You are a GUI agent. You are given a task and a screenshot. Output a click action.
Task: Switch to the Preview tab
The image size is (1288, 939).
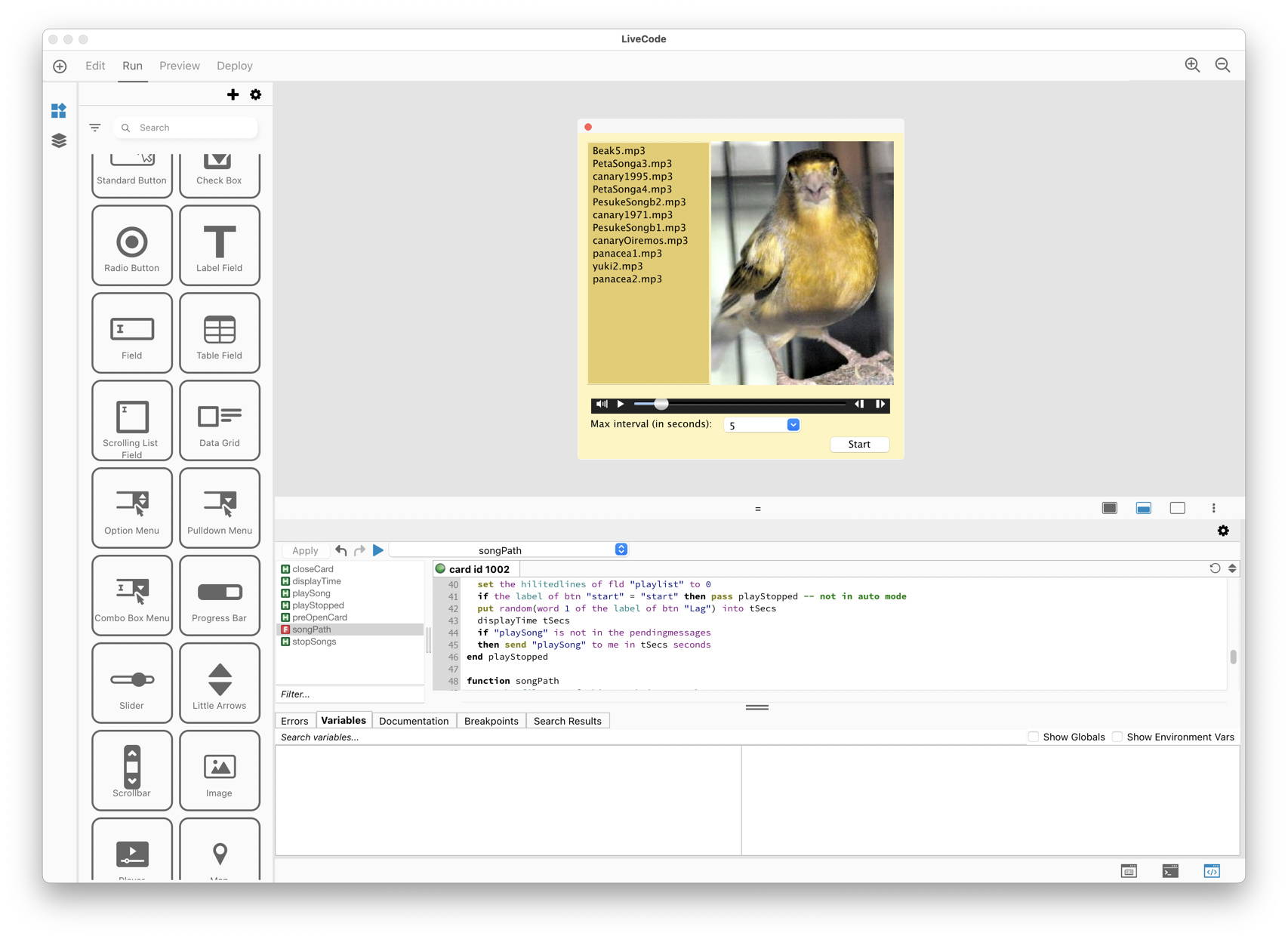pos(180,66)
